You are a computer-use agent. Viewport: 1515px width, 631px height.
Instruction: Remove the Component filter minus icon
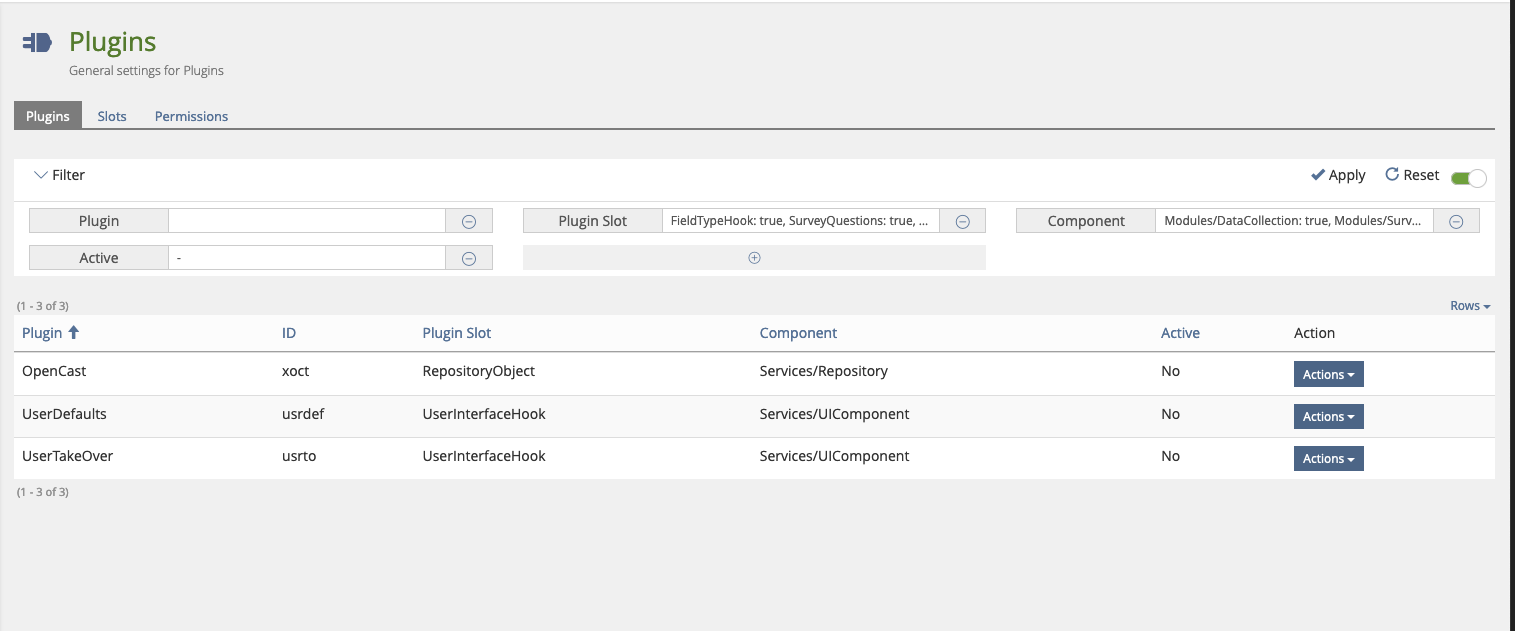pyautogui.click(x=1456, y=221)
